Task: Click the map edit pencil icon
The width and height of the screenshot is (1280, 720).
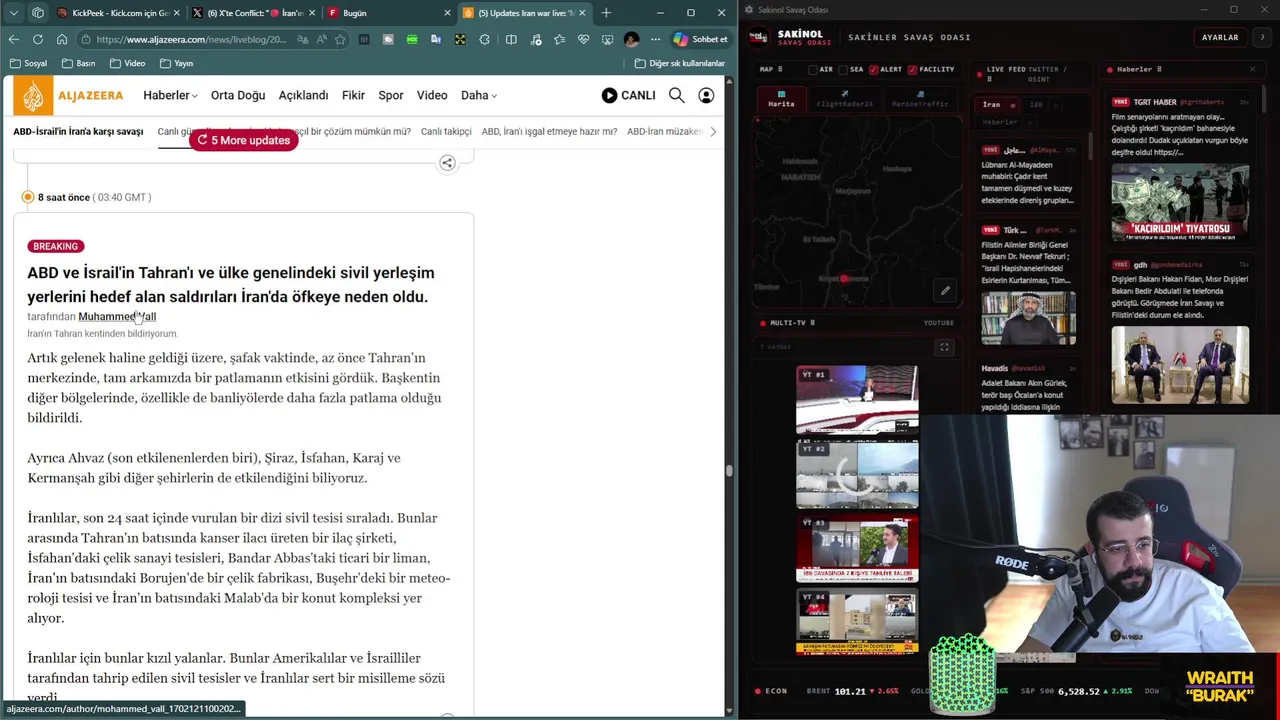Action: point(945,291)
